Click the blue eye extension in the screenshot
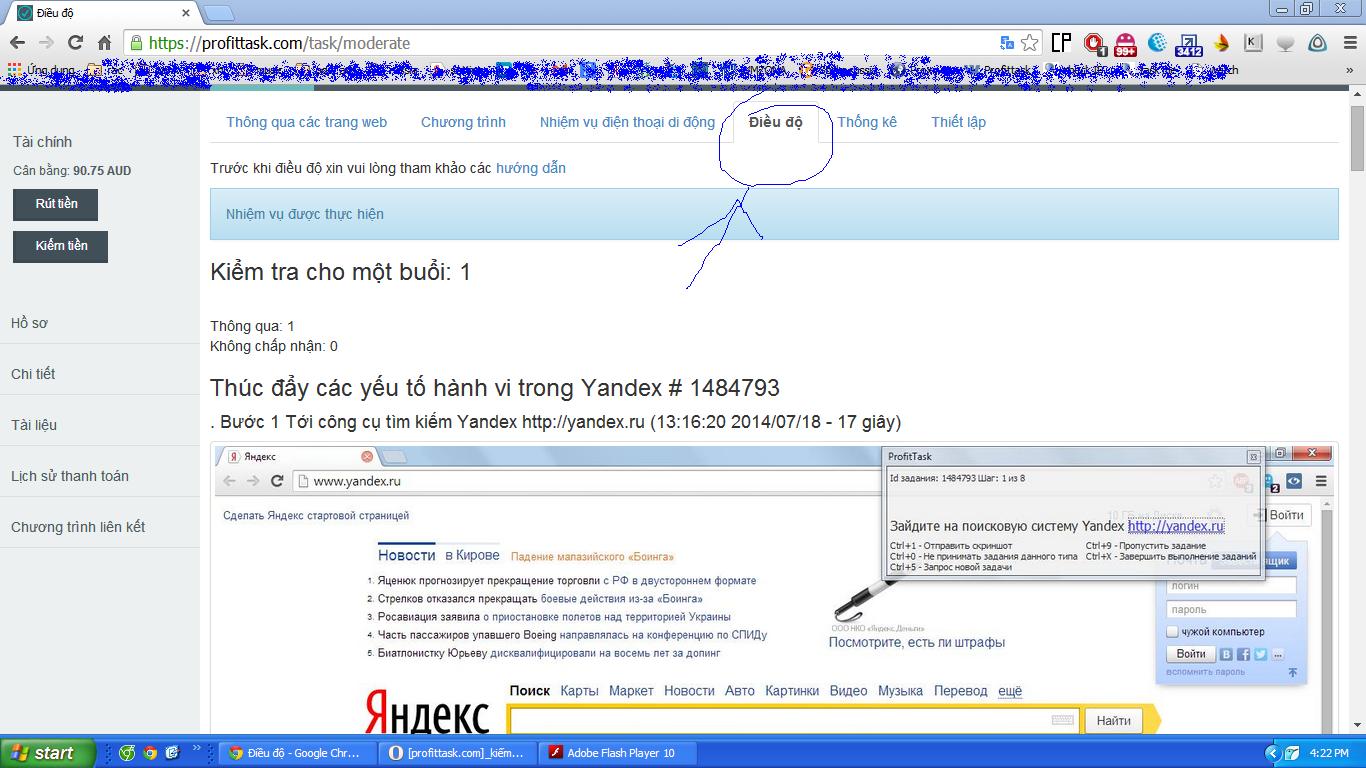Viewport: 1366px width, 768px height. pos(1294,481)
